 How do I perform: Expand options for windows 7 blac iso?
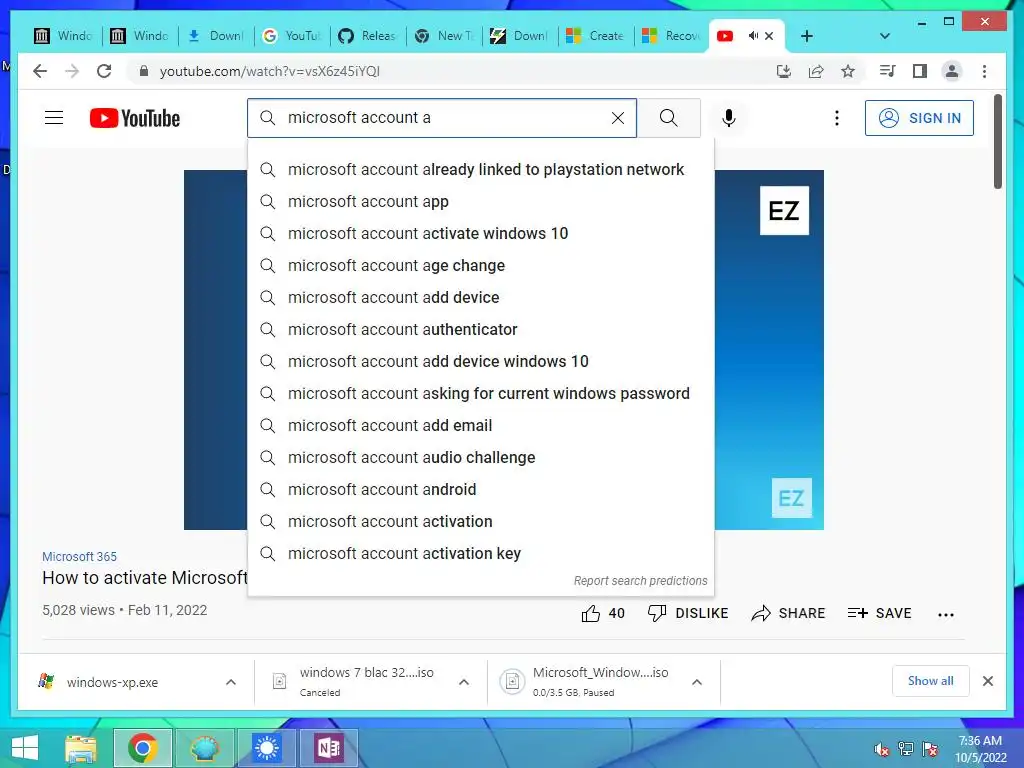click(x=464, y=682)
